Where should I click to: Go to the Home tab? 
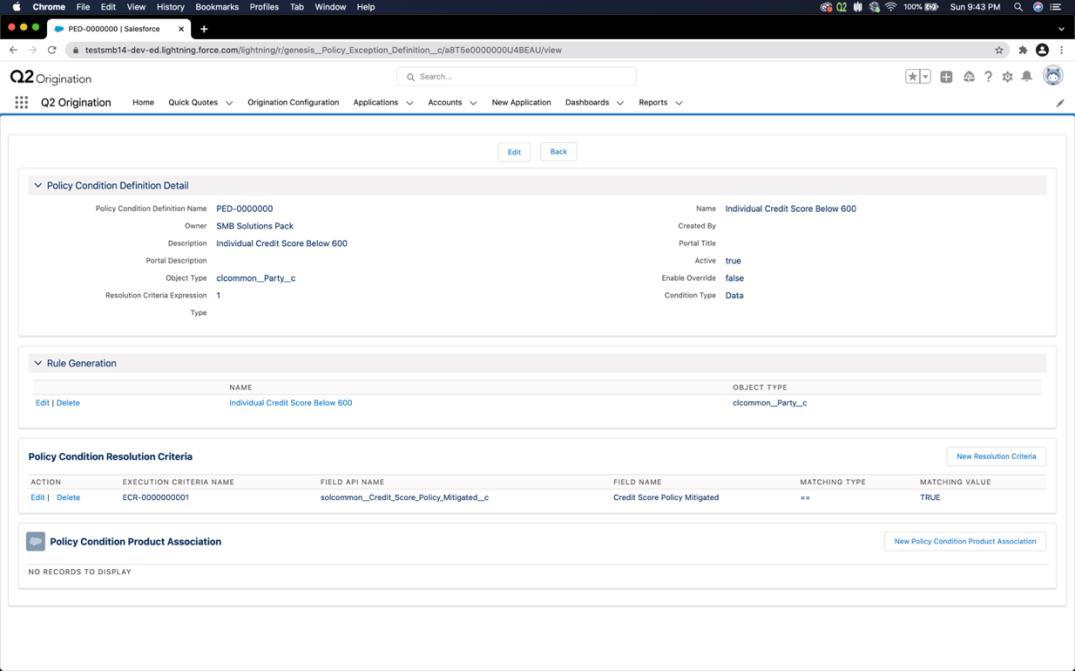click(x=143, y=102)
